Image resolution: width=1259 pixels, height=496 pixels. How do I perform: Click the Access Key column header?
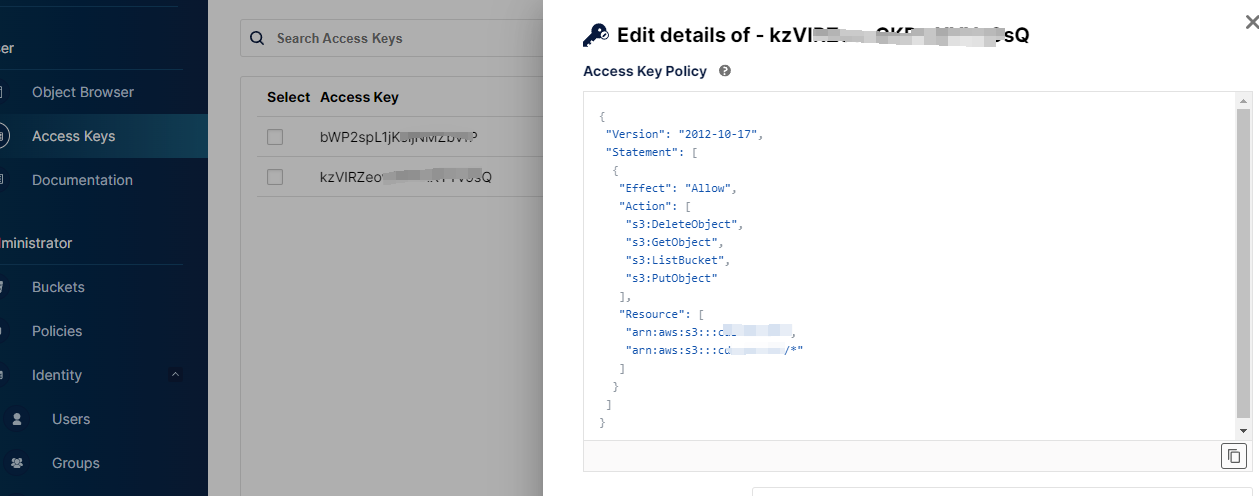359,97
